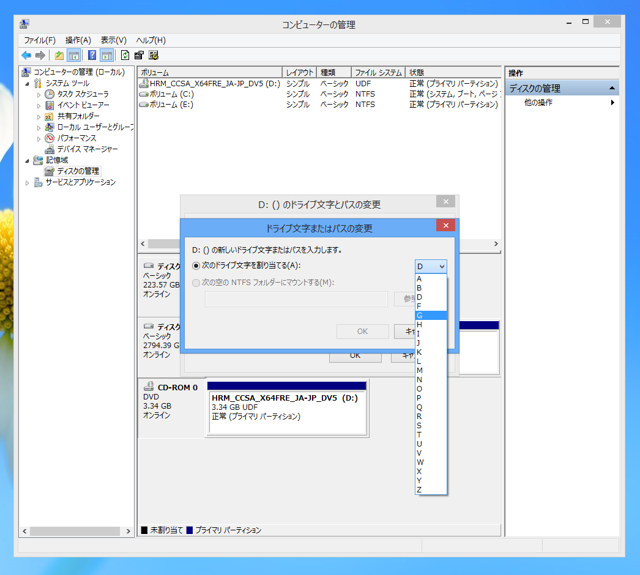
Task: Select ローカル ユーザーとグループ in the tree
Action: (95, 127)
